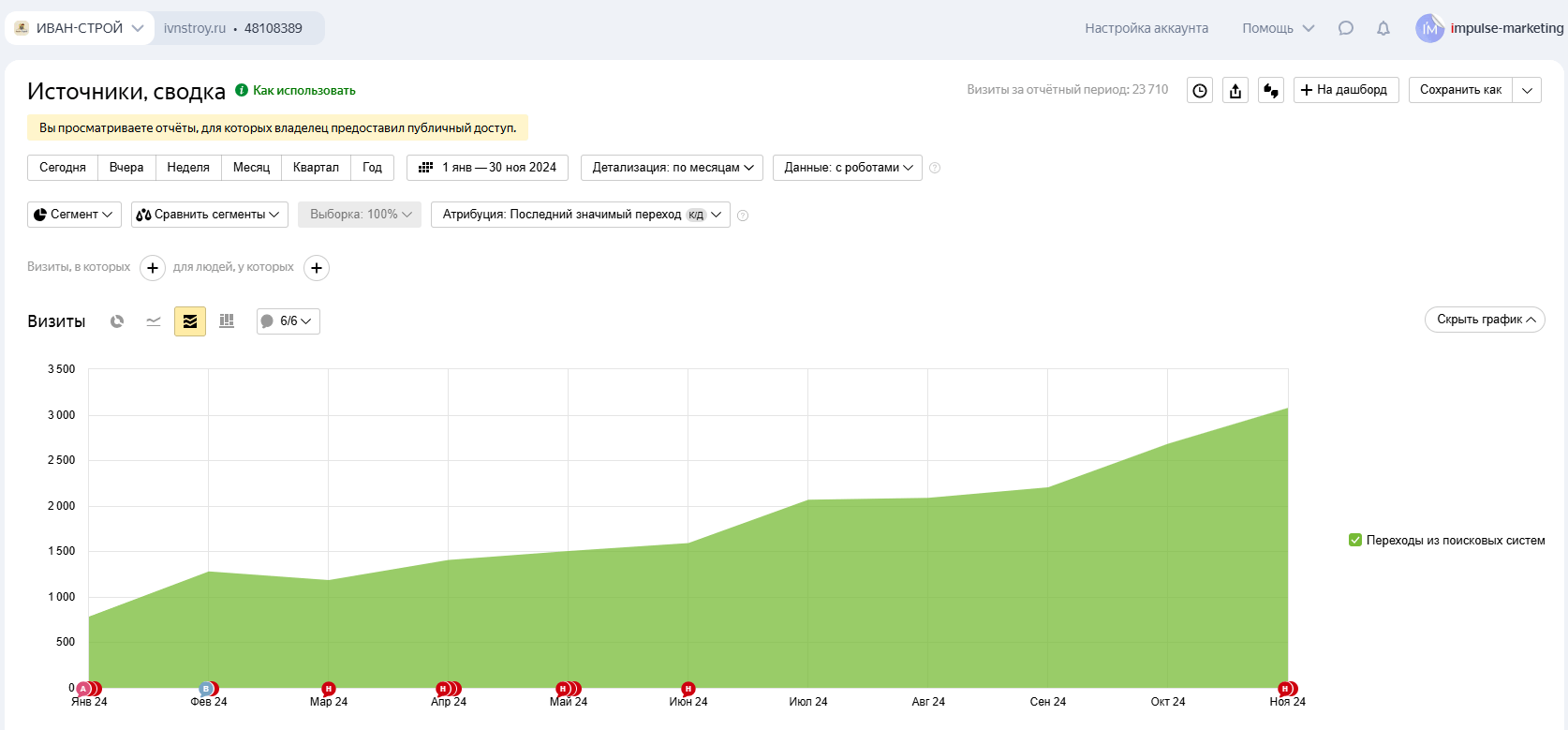The height and width of the screenshot is (730, 1568).
Task: Select the 'Неделя' period tab
Action: [188, 168]
